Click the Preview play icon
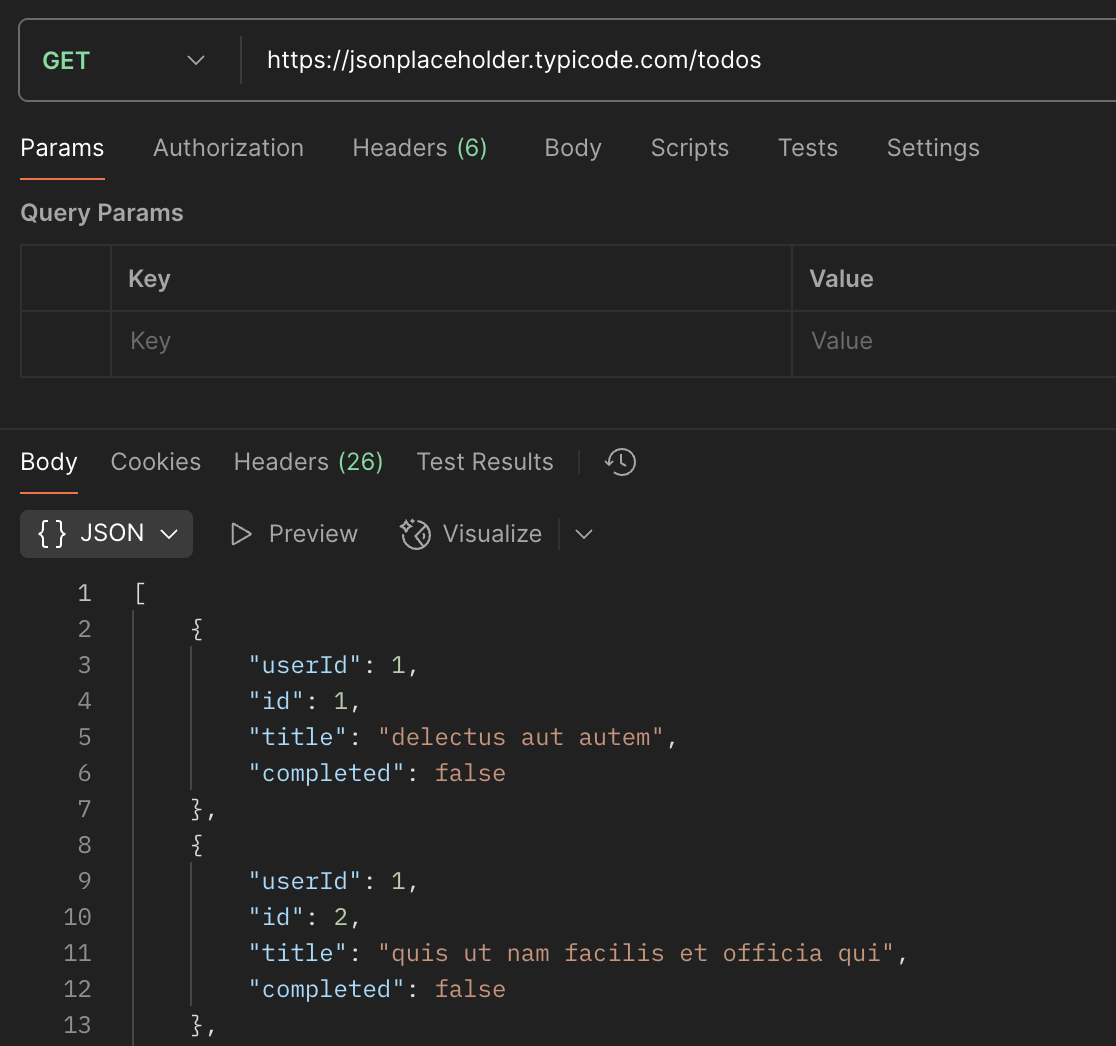The width and height of the screenshot is (1116, 1046). coord(241,534)
